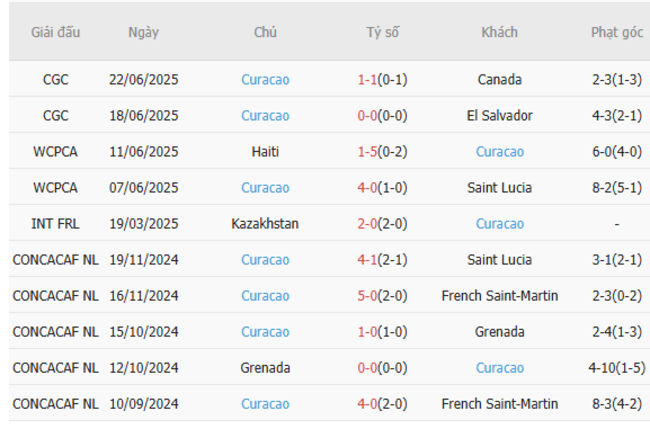Click the "Khách" column header
The width and height of the screenshot is (650, 438).
pos(499,32)
